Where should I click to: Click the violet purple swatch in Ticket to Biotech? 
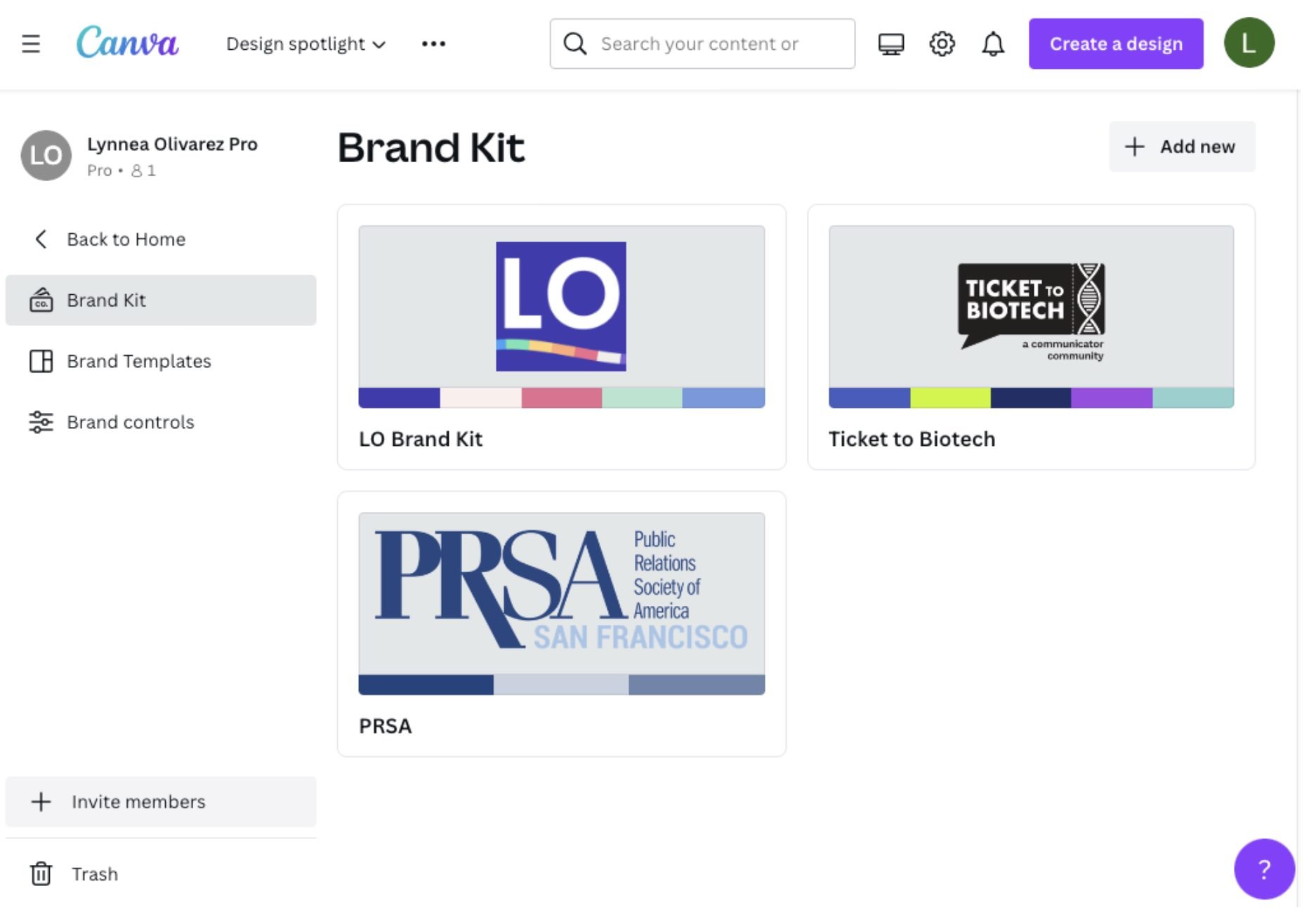(x=1112, y=398)
